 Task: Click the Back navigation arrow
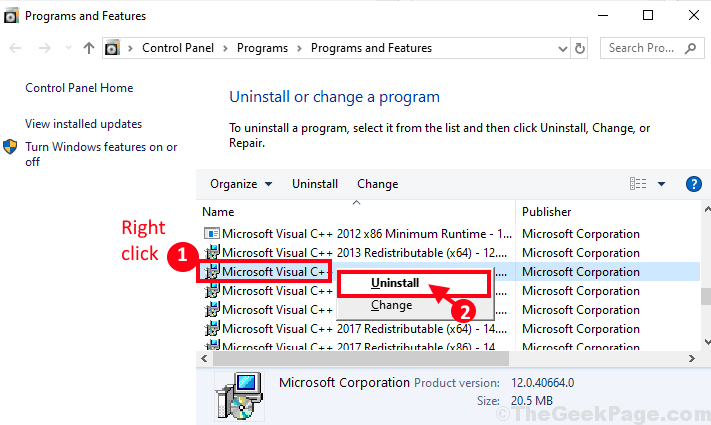[15, 48]
